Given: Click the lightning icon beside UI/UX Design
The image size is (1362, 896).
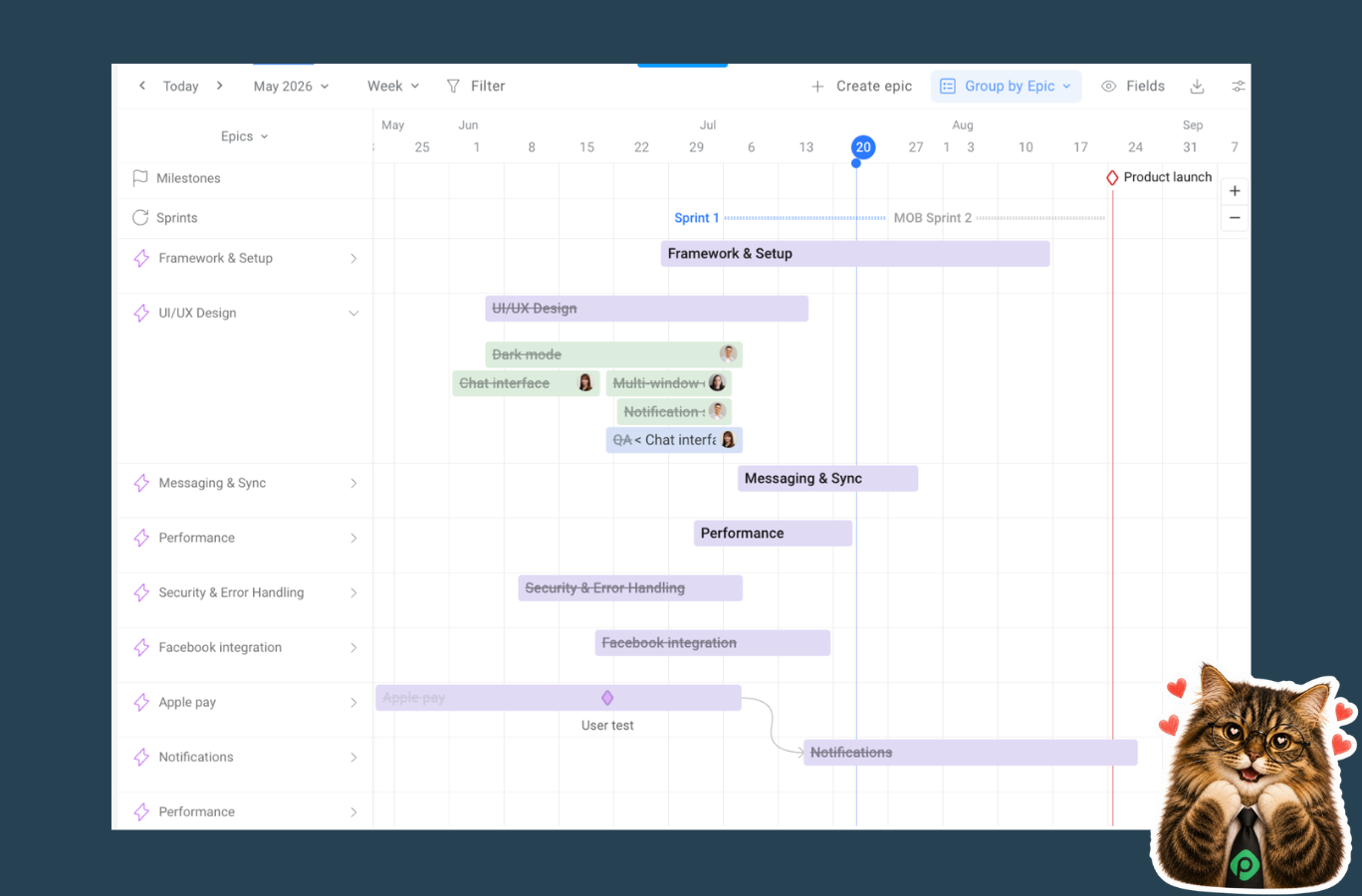Looking at the screenshot, I should (141, 313).
